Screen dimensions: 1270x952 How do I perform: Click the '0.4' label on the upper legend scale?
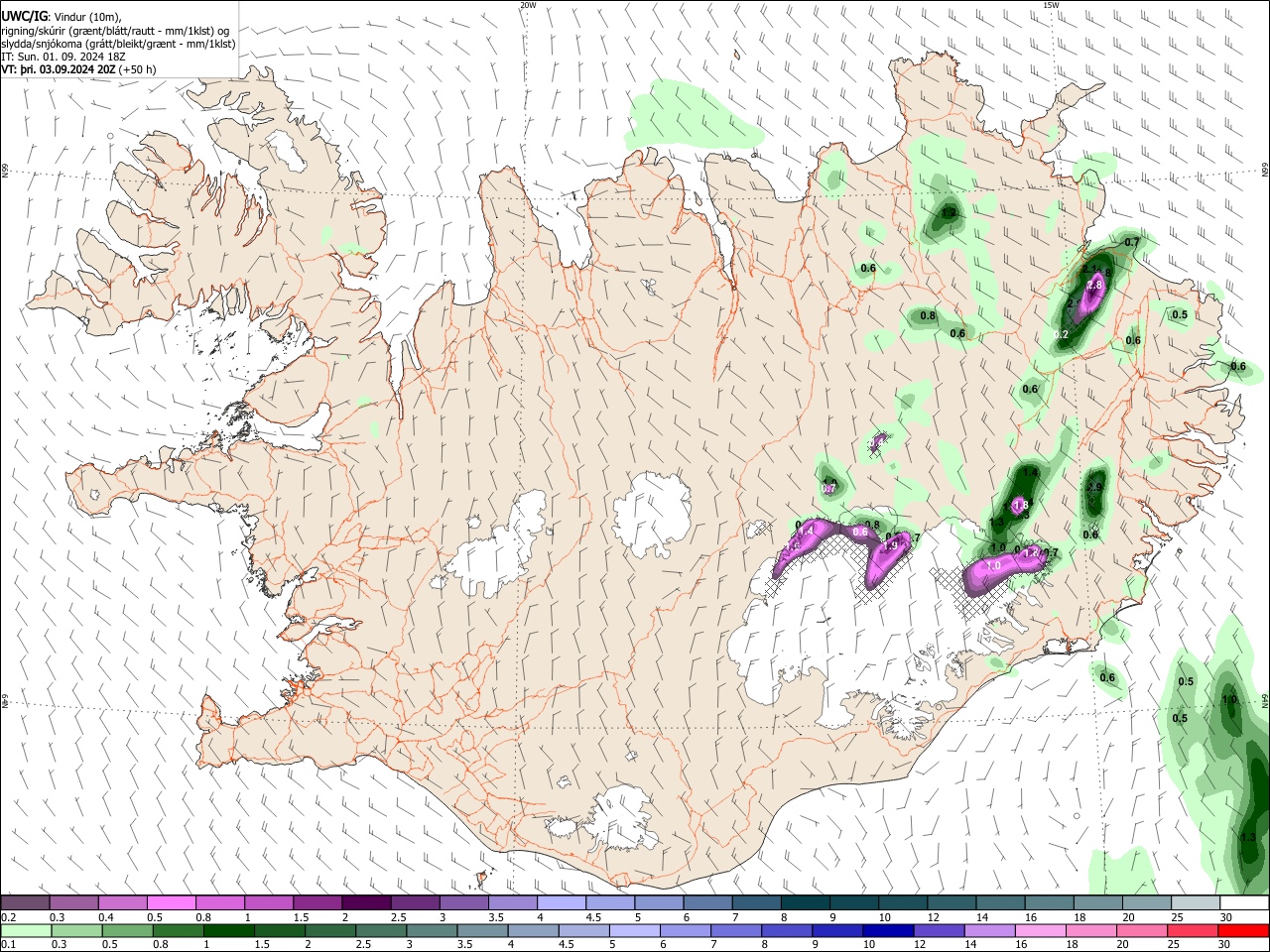point(106,917)
